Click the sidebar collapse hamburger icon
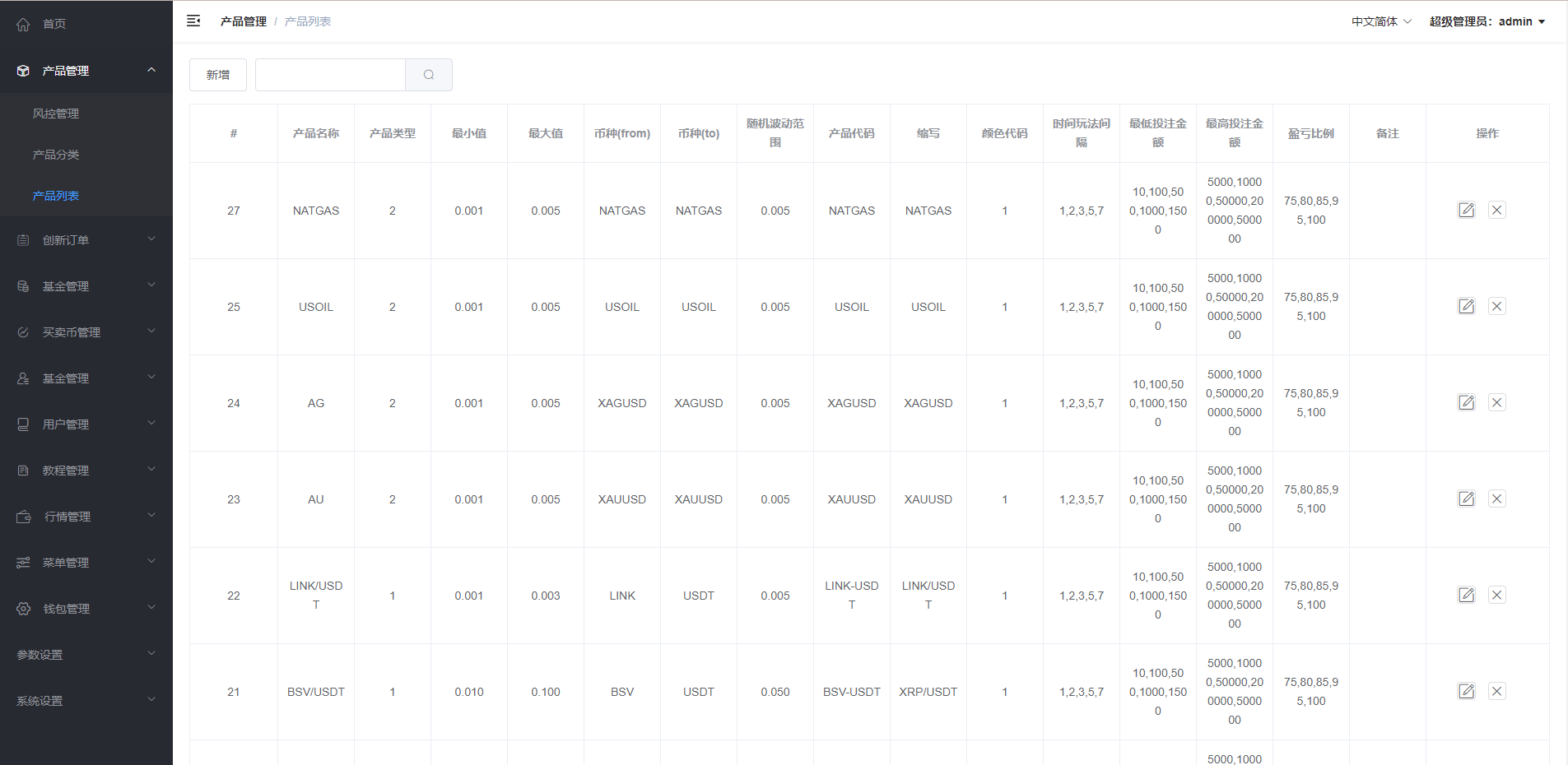The image size is (1568, 765). 193,21
